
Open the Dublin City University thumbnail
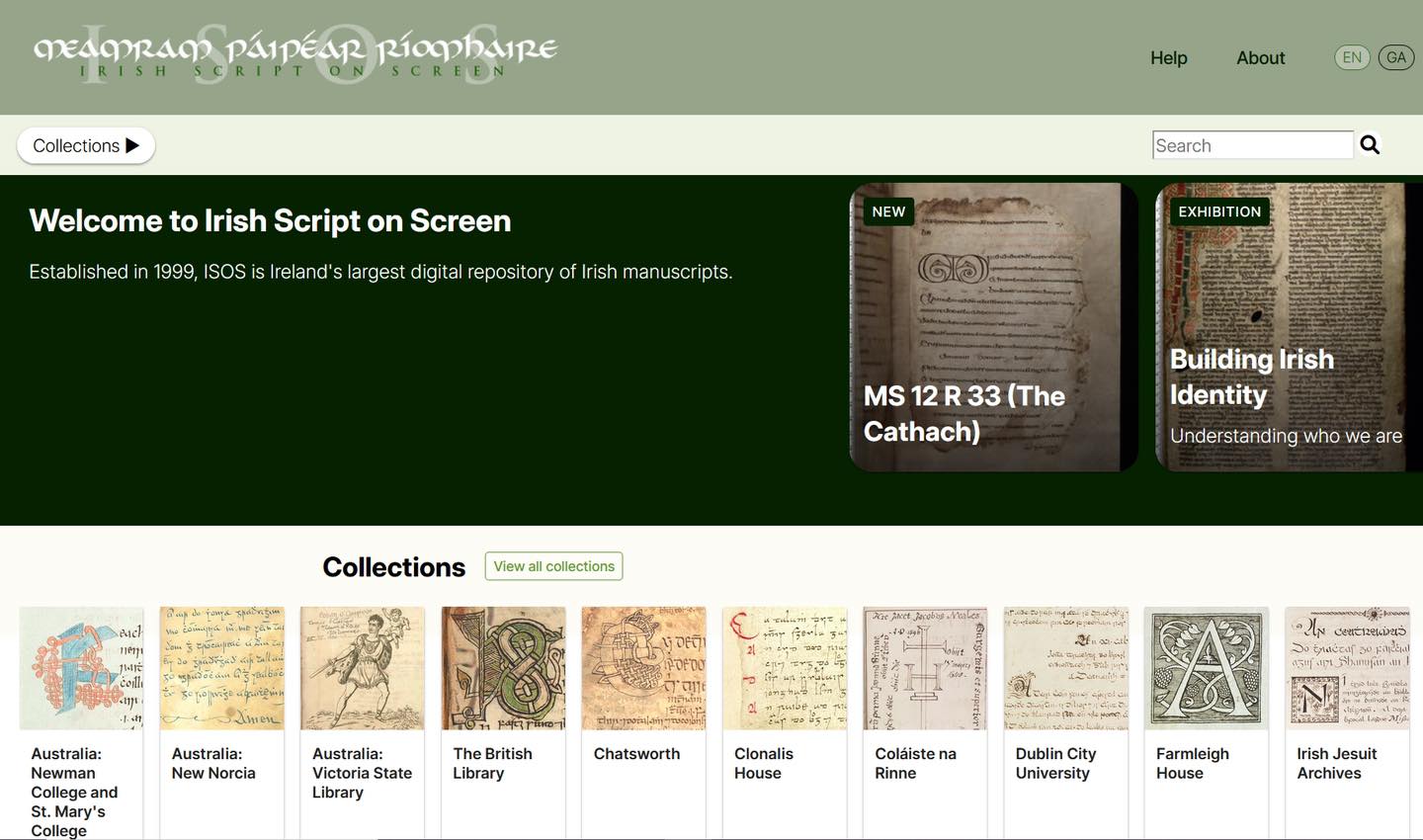(x=1066, y=668)
